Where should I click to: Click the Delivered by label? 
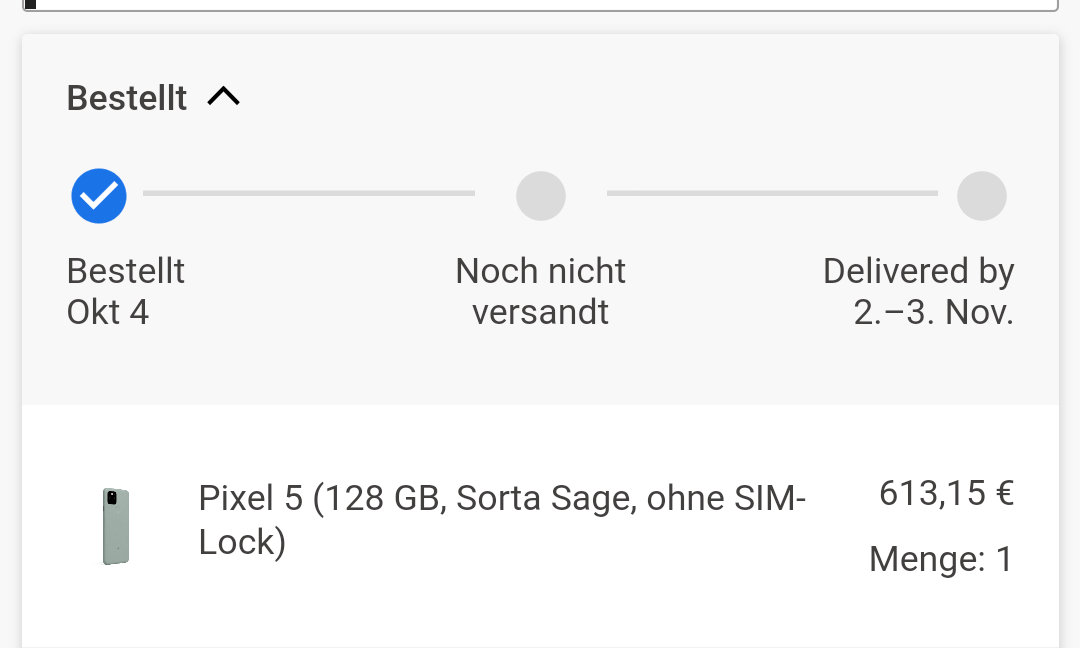[x=918, y=271]
